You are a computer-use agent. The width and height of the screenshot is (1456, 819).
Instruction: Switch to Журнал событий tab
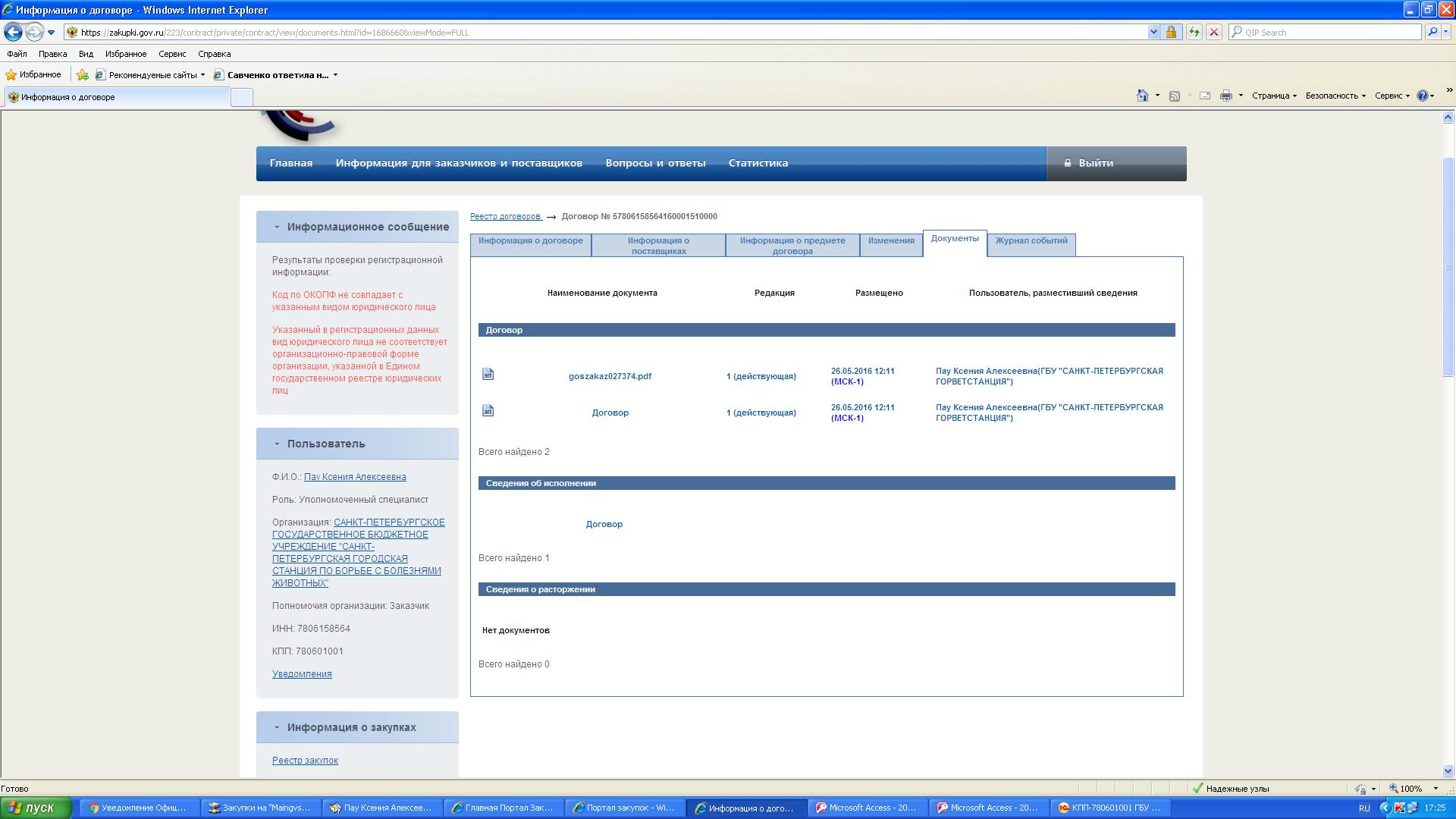point(1031,241)
